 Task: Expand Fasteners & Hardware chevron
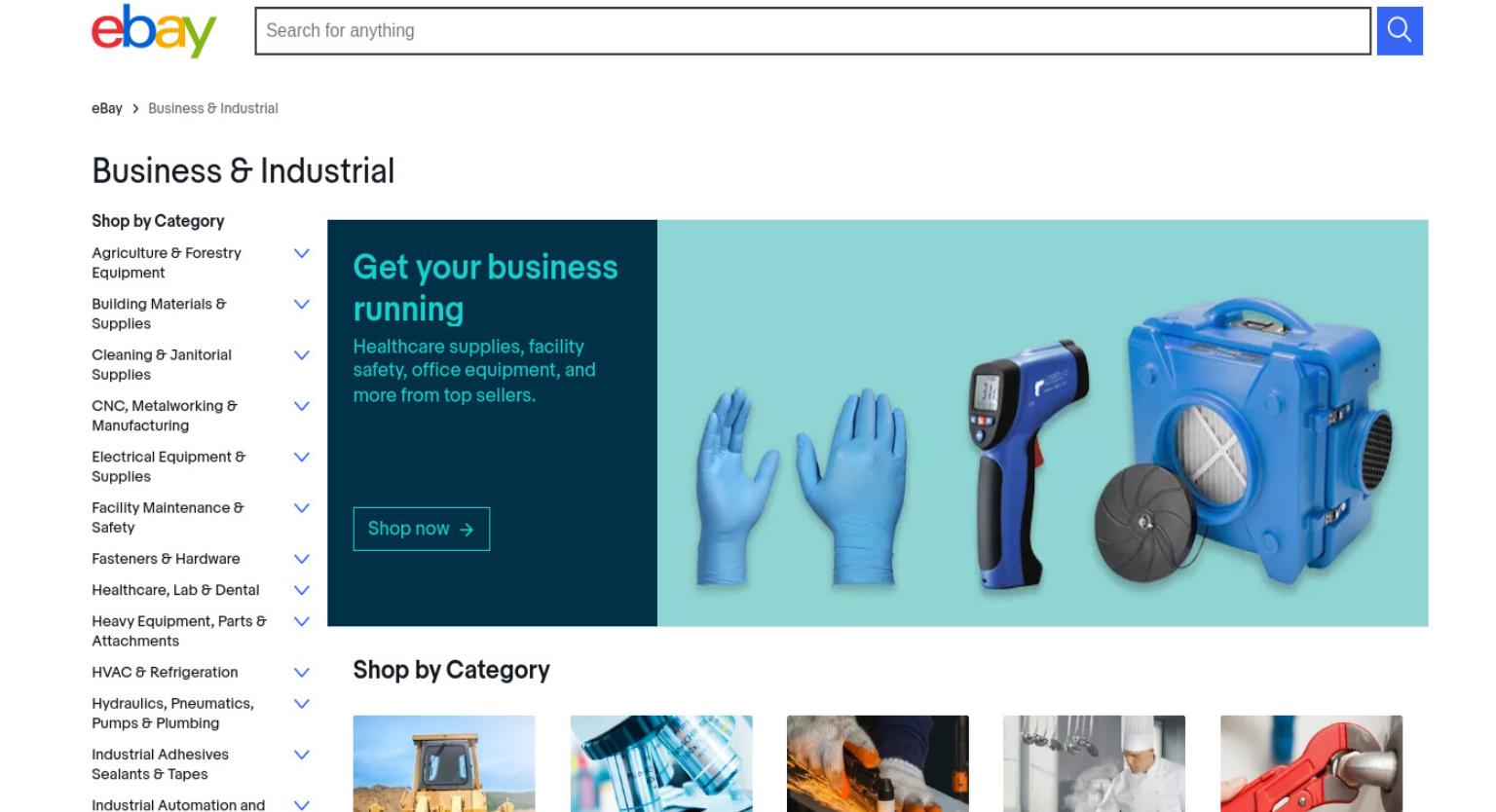[x=302, y=559]
